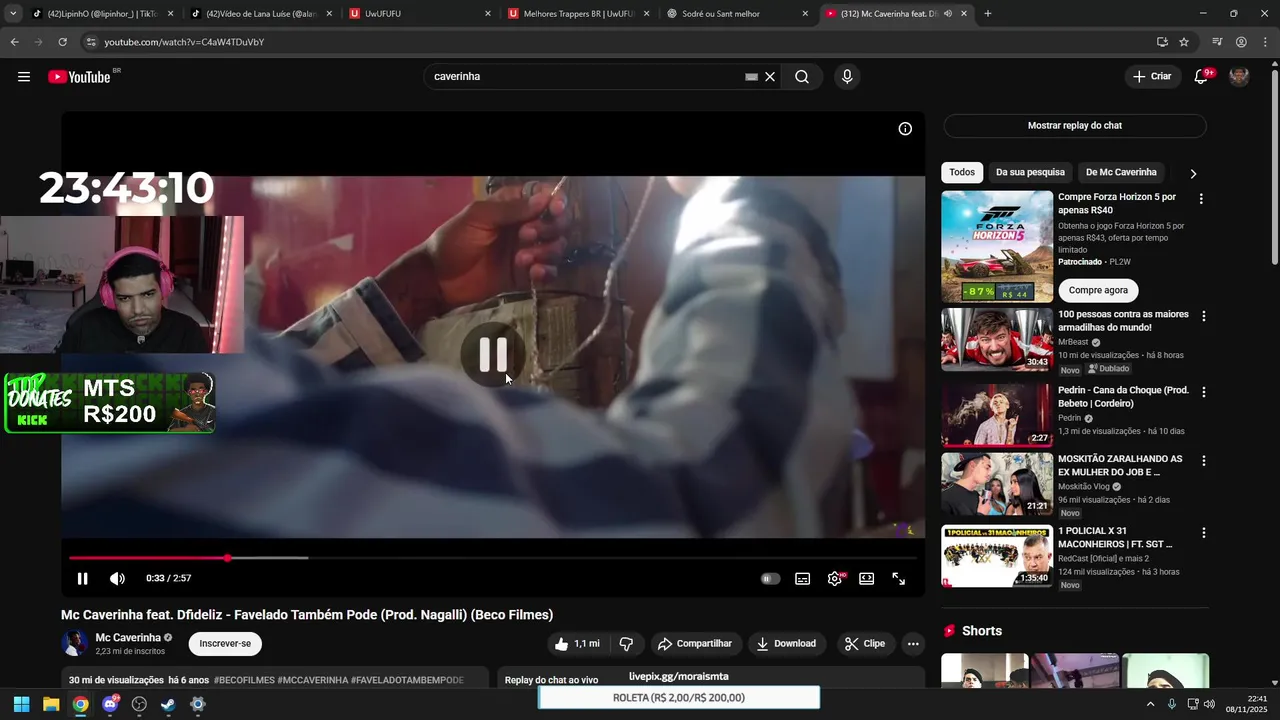This screenshot has height=720, width=1280.
Task: Switch to the UwUFUFU tab
Action: click(x=421, y=14)
